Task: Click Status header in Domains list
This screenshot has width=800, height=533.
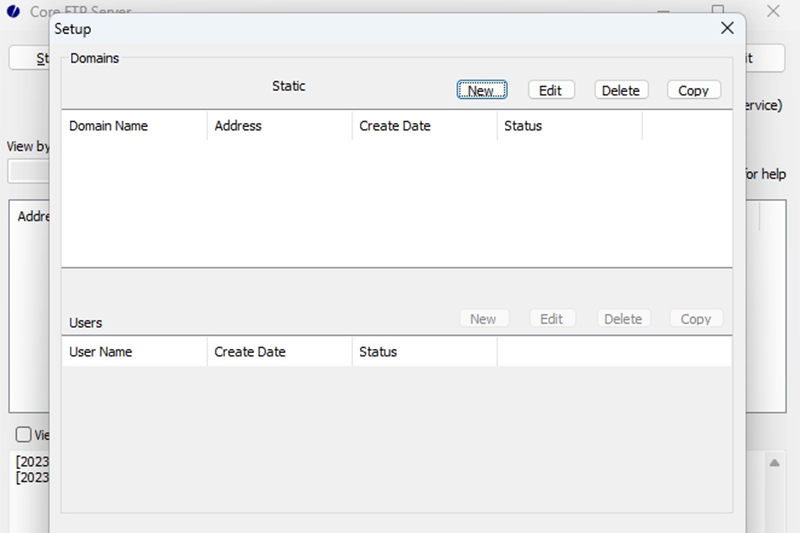Action: tap(569, 126)
